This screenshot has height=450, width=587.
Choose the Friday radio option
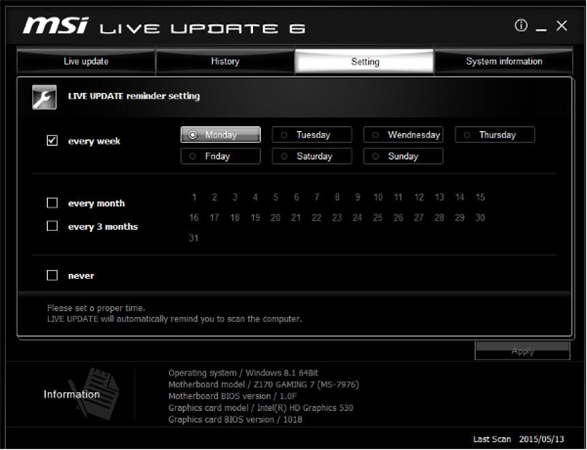click(x=220, y=156)
